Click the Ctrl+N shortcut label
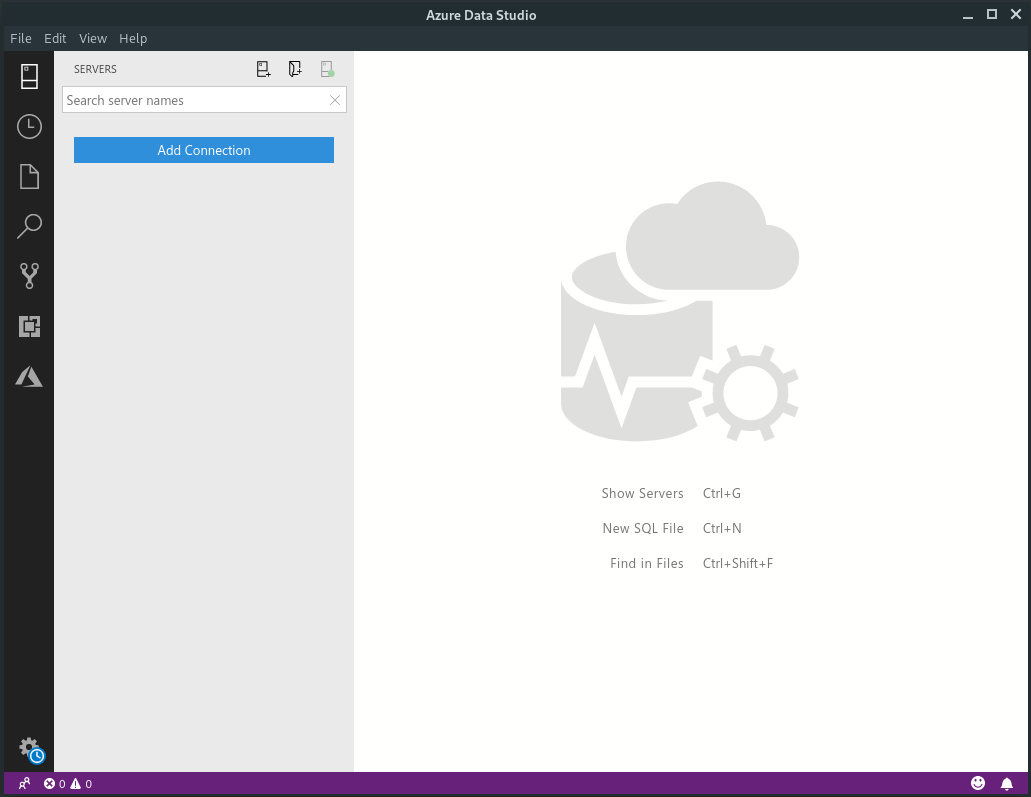The height and width of the screenshot is (797, 1031). click(722, 528)
